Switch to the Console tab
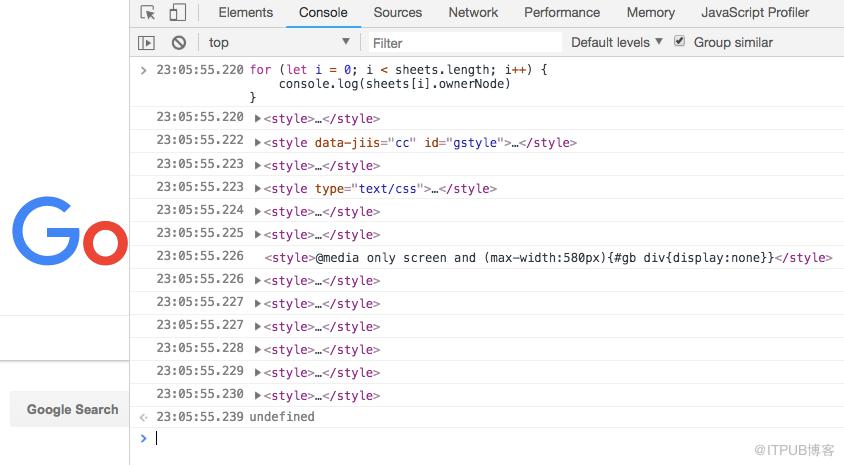The height and width of the screenshot is (465, 844). [x=323, y=12]
